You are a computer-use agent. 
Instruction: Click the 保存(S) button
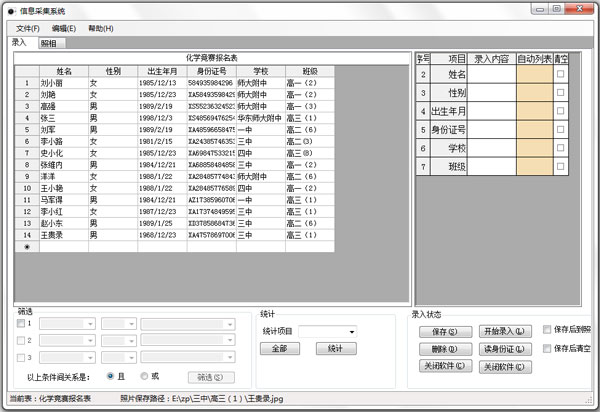(x=446, y=331)
